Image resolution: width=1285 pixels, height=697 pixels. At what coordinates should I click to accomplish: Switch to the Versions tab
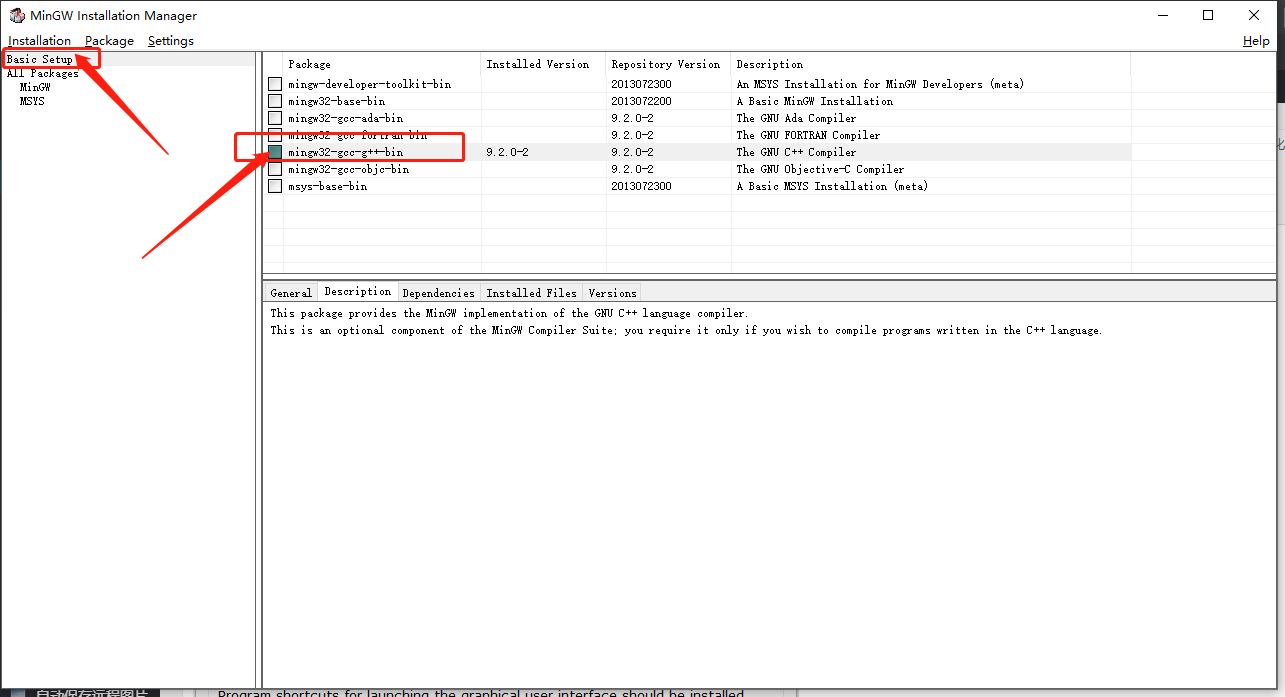pos(612,293)
